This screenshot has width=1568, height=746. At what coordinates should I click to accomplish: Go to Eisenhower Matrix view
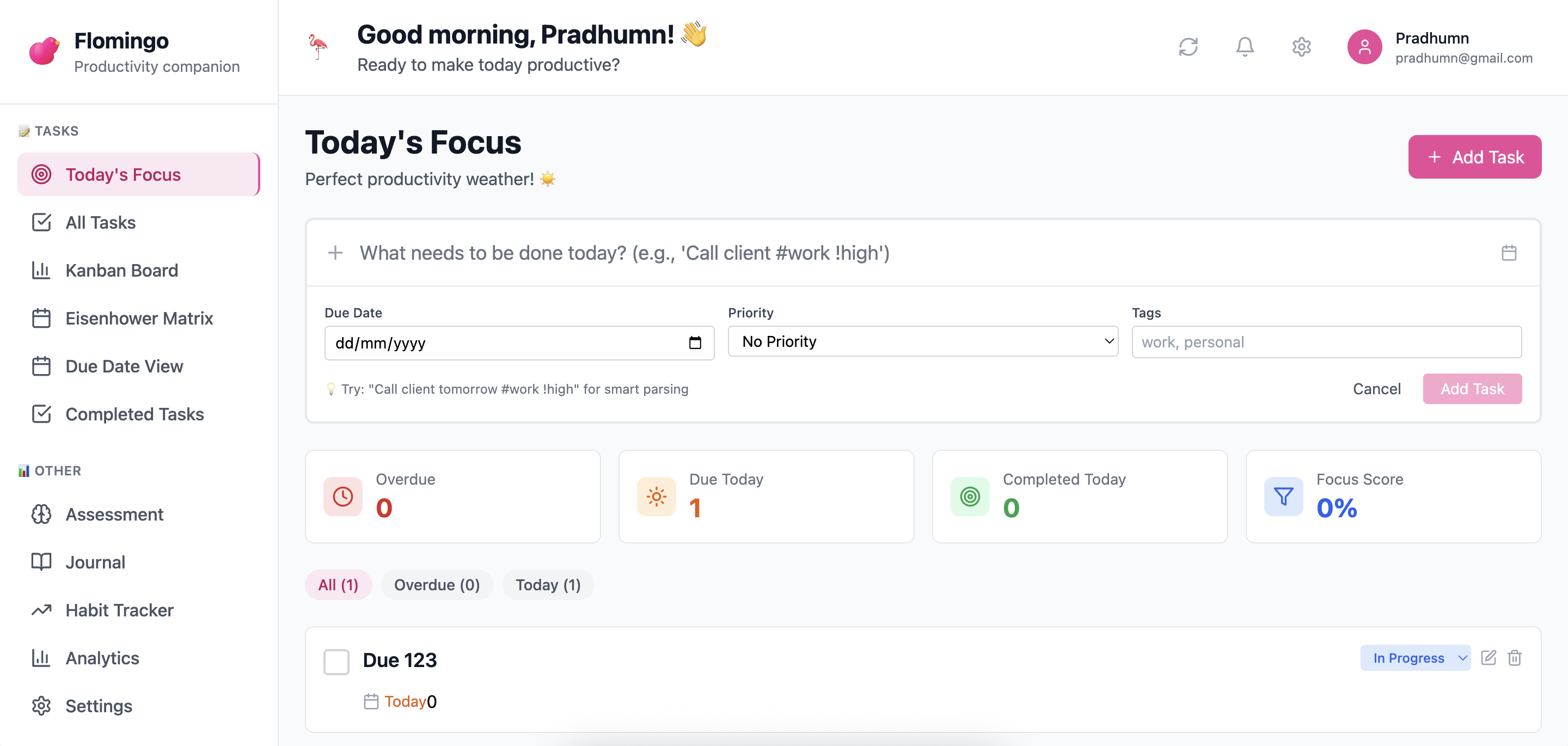(x=139, y=319)
